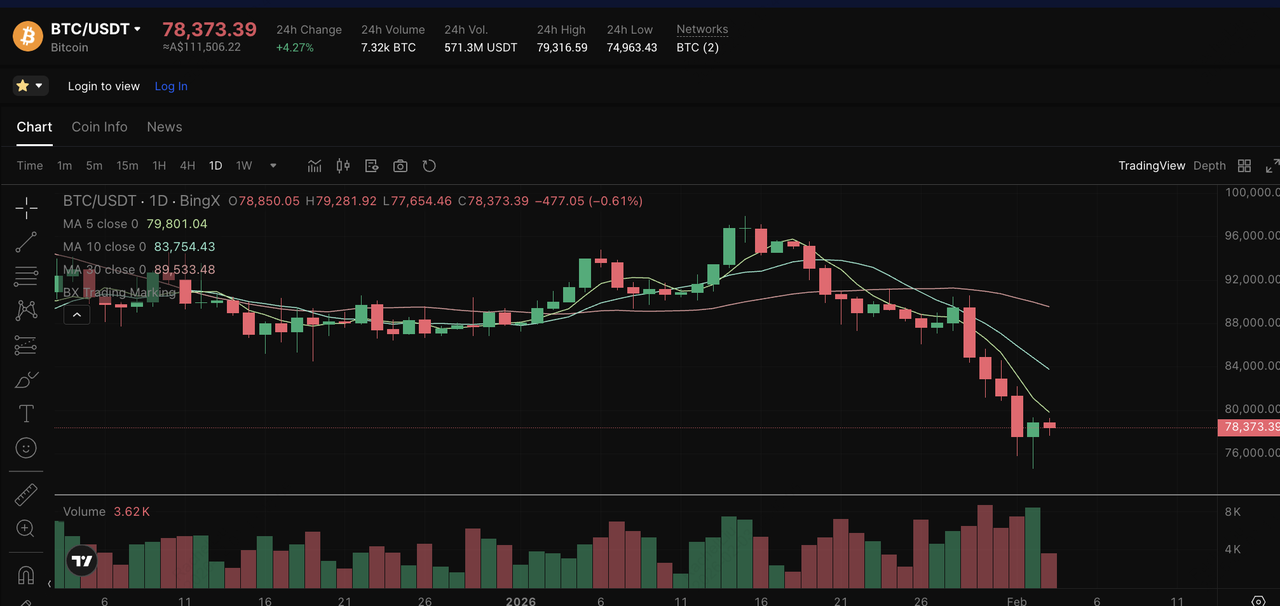The width and height of the screenshot is (1280, 606).
Task: Select the trend line drawing tool
Action: (x=26, y=242)
